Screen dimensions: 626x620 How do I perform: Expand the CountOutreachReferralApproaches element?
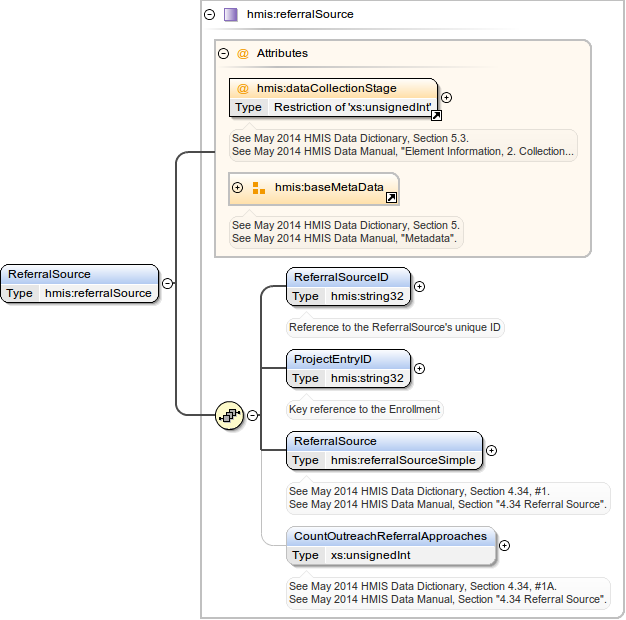coord(504,545)
